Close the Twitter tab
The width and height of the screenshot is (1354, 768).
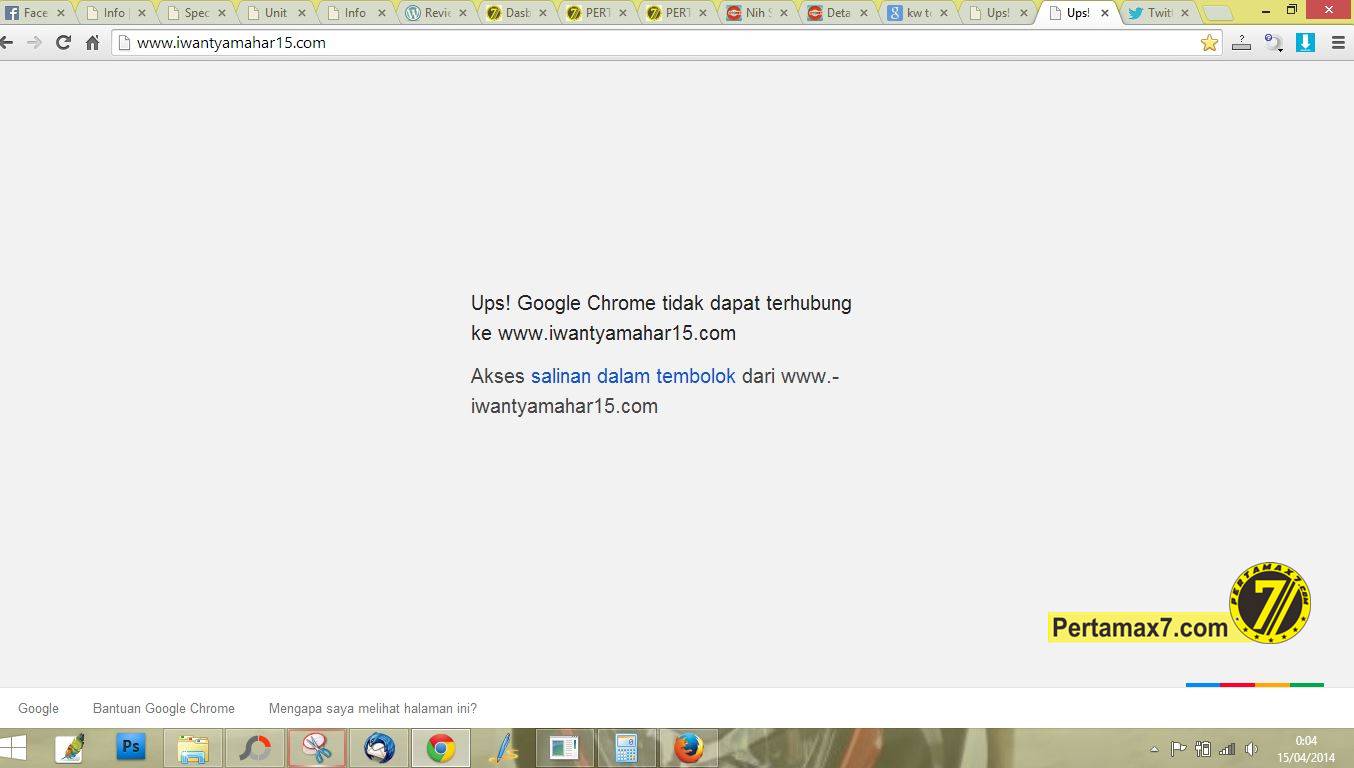1185,13
